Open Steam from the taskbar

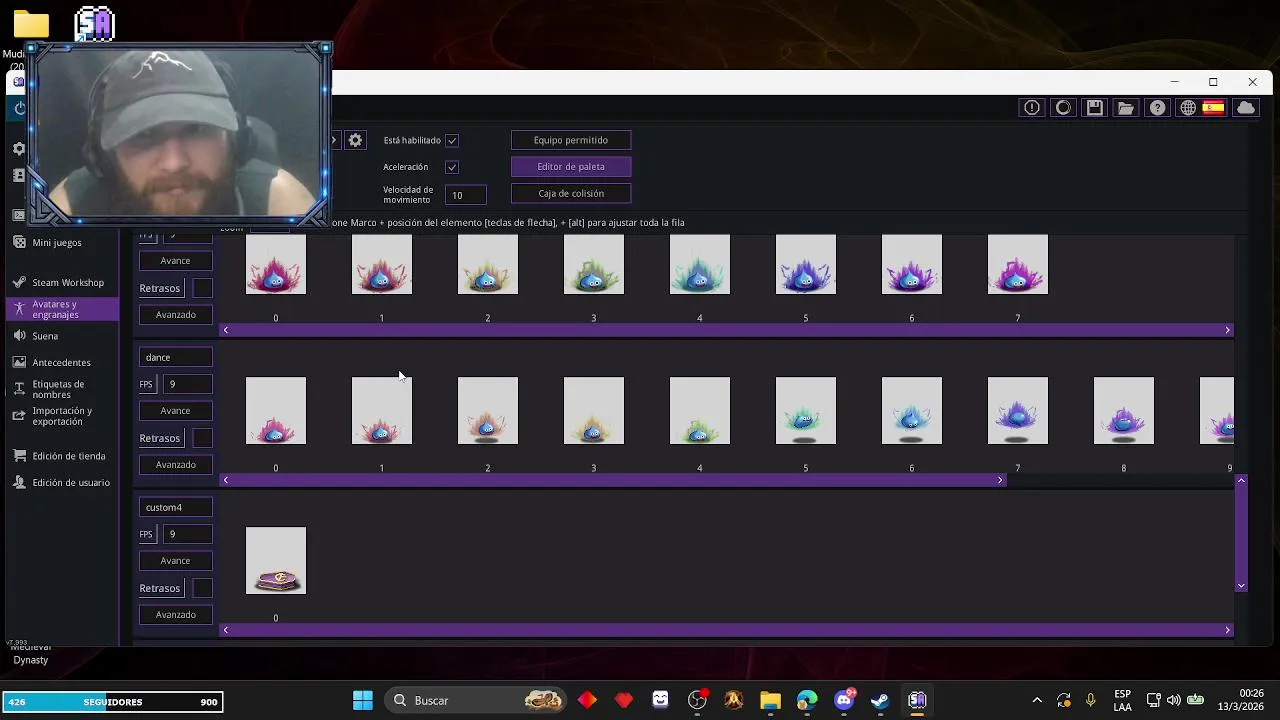click(x=880, y=700)
